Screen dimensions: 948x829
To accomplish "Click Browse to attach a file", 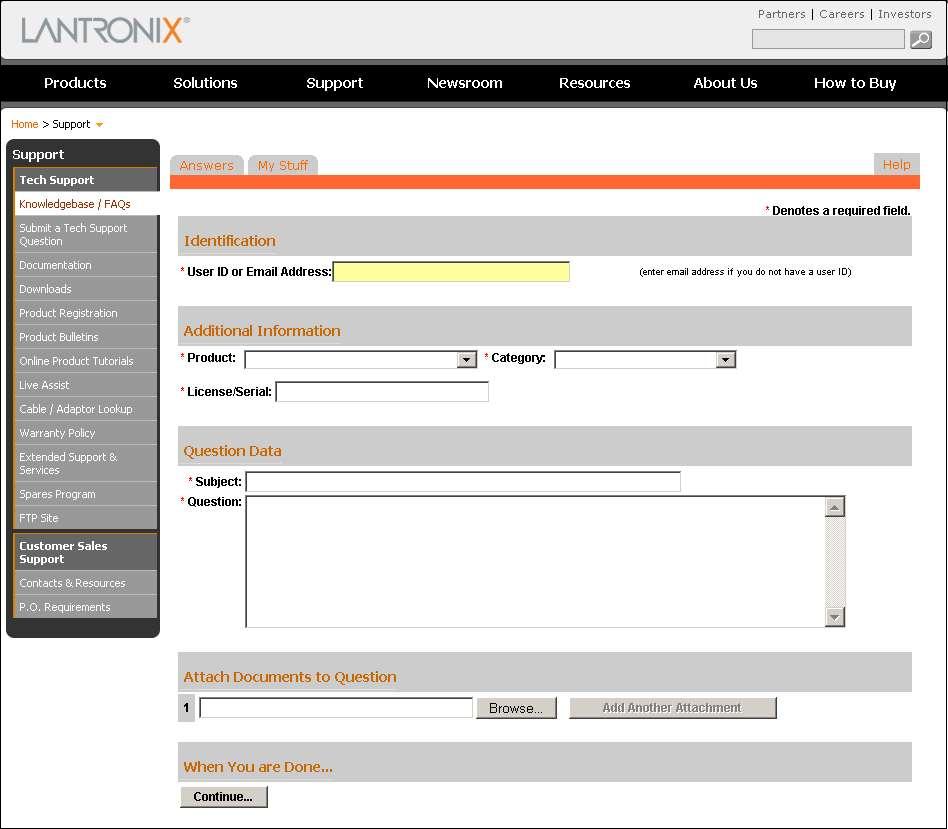I will tap(516, 708).
